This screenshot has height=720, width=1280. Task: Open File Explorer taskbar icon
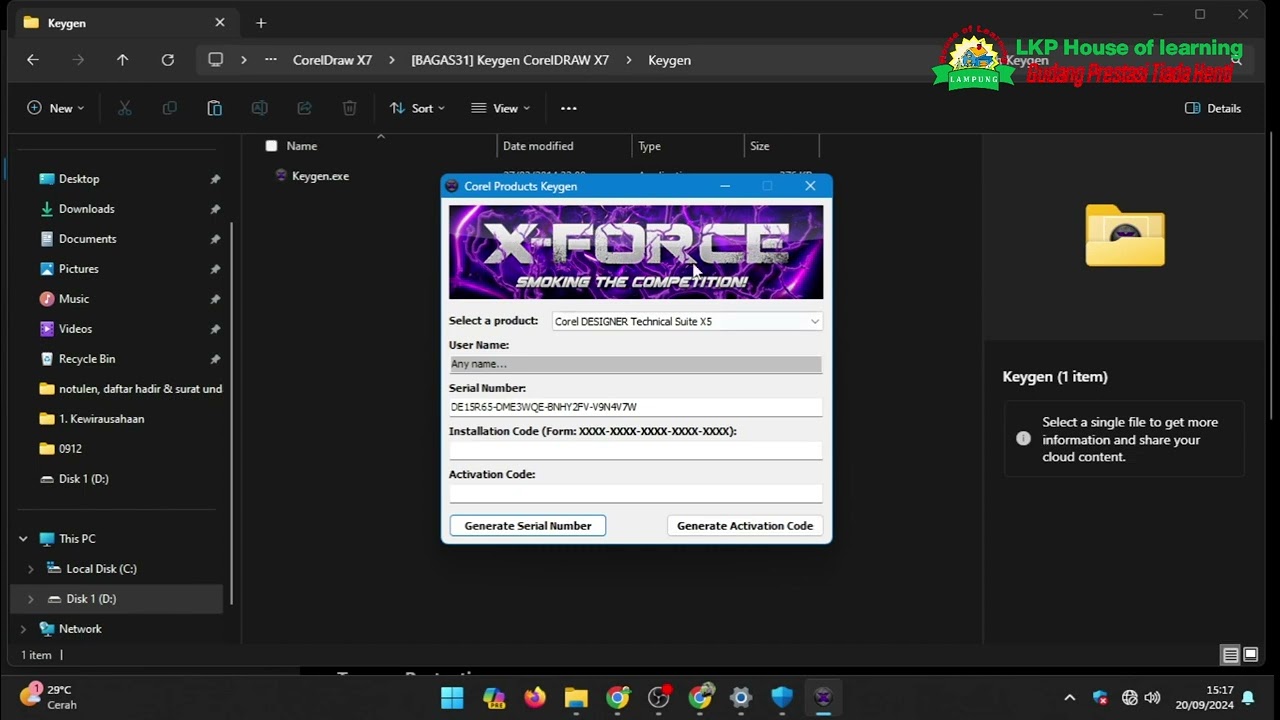(576, 697)
